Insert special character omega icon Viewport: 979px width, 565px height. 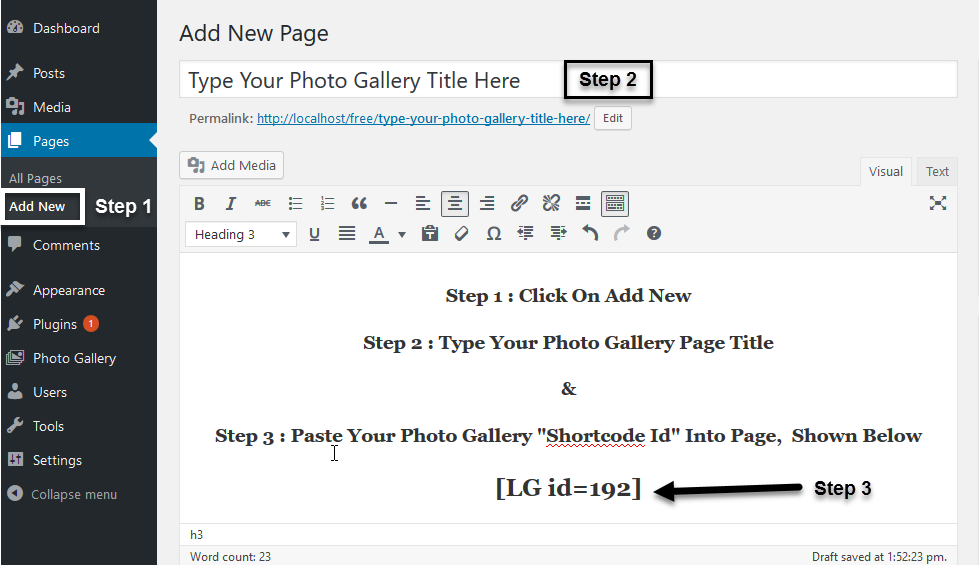[x=494, y=233]
